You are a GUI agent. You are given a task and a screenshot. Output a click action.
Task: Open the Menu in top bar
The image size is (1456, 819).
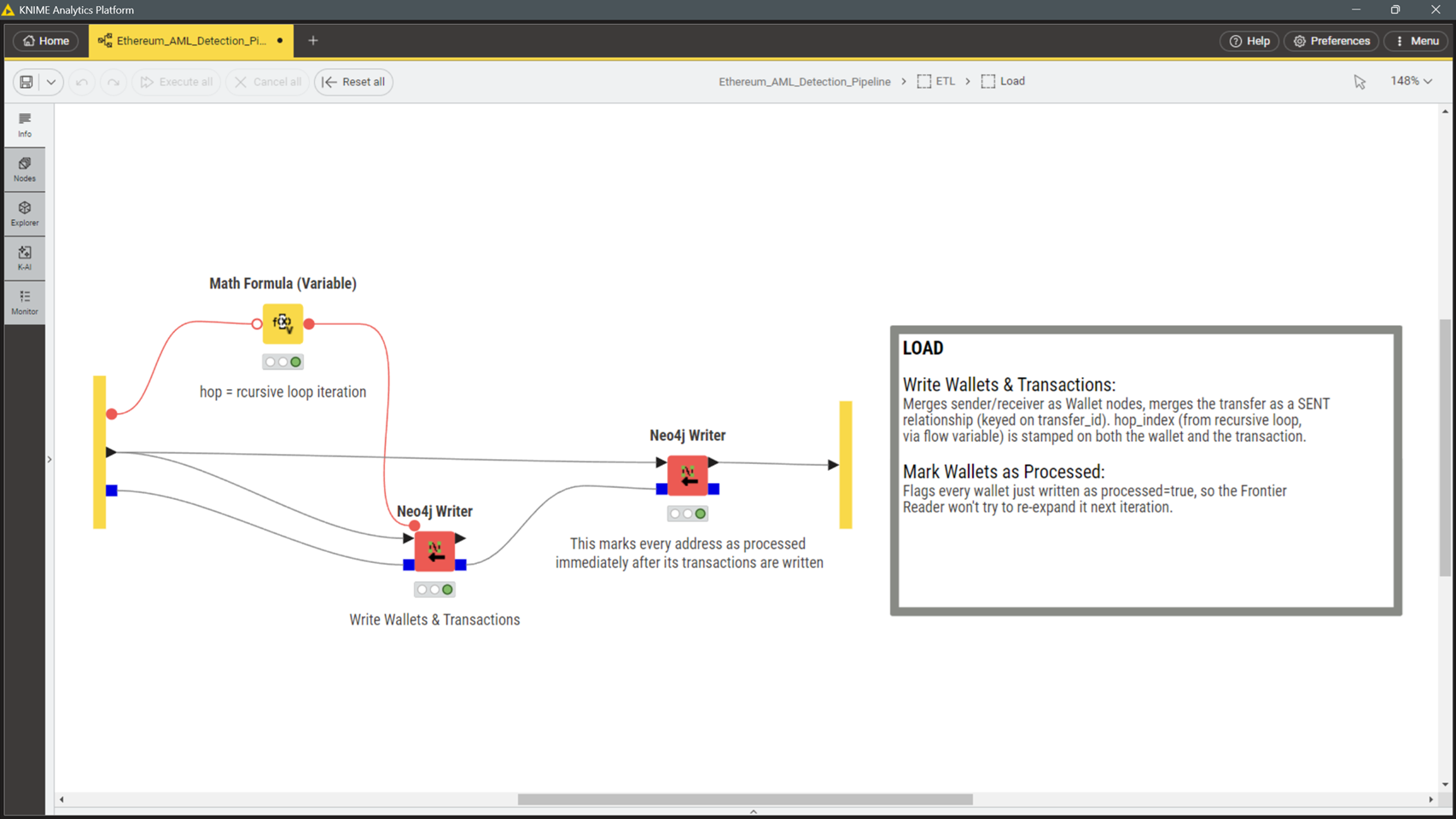[x=1417, y=41]
